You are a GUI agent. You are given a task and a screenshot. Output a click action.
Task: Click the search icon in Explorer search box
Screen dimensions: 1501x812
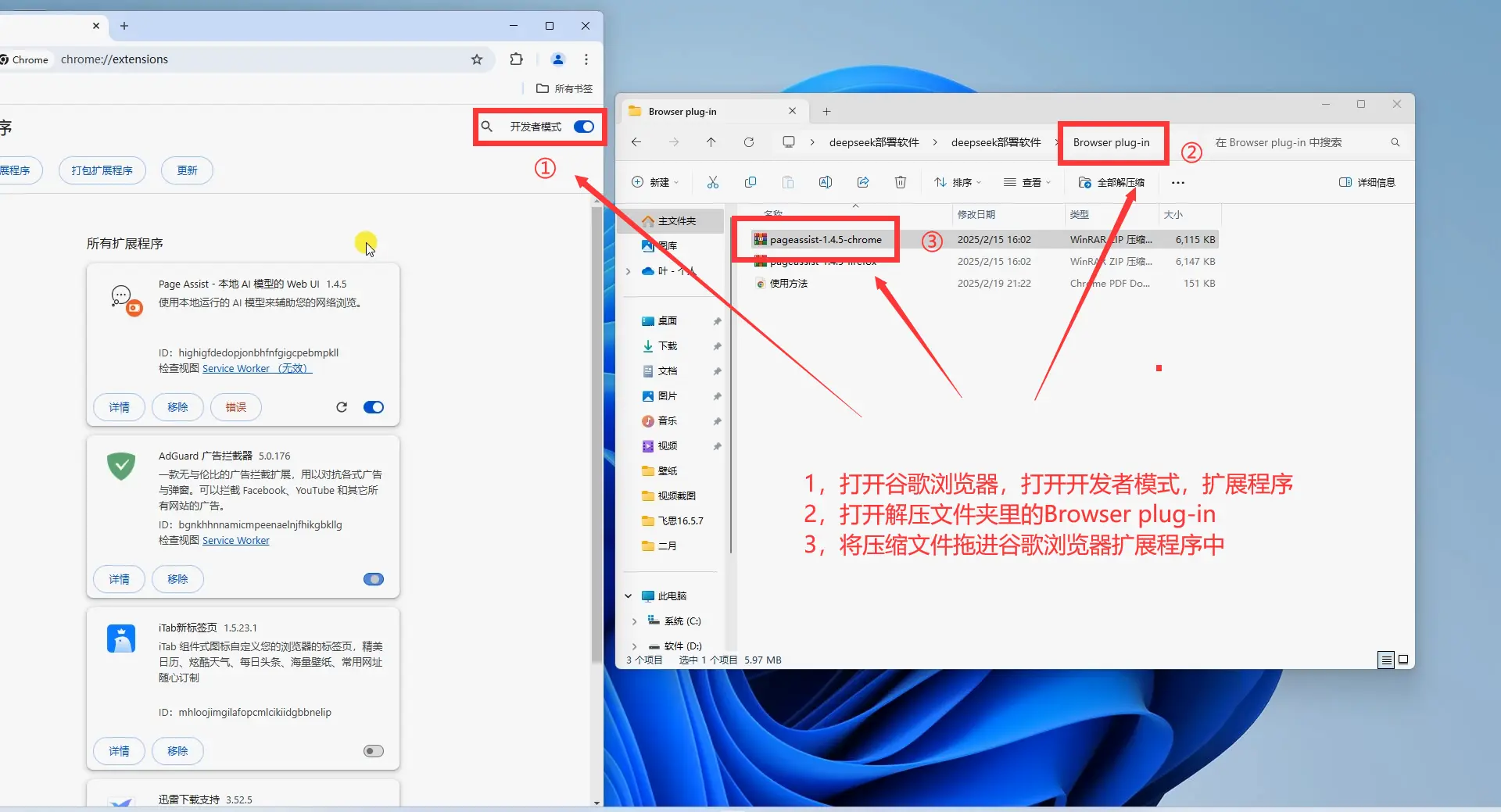[1395, 142]
